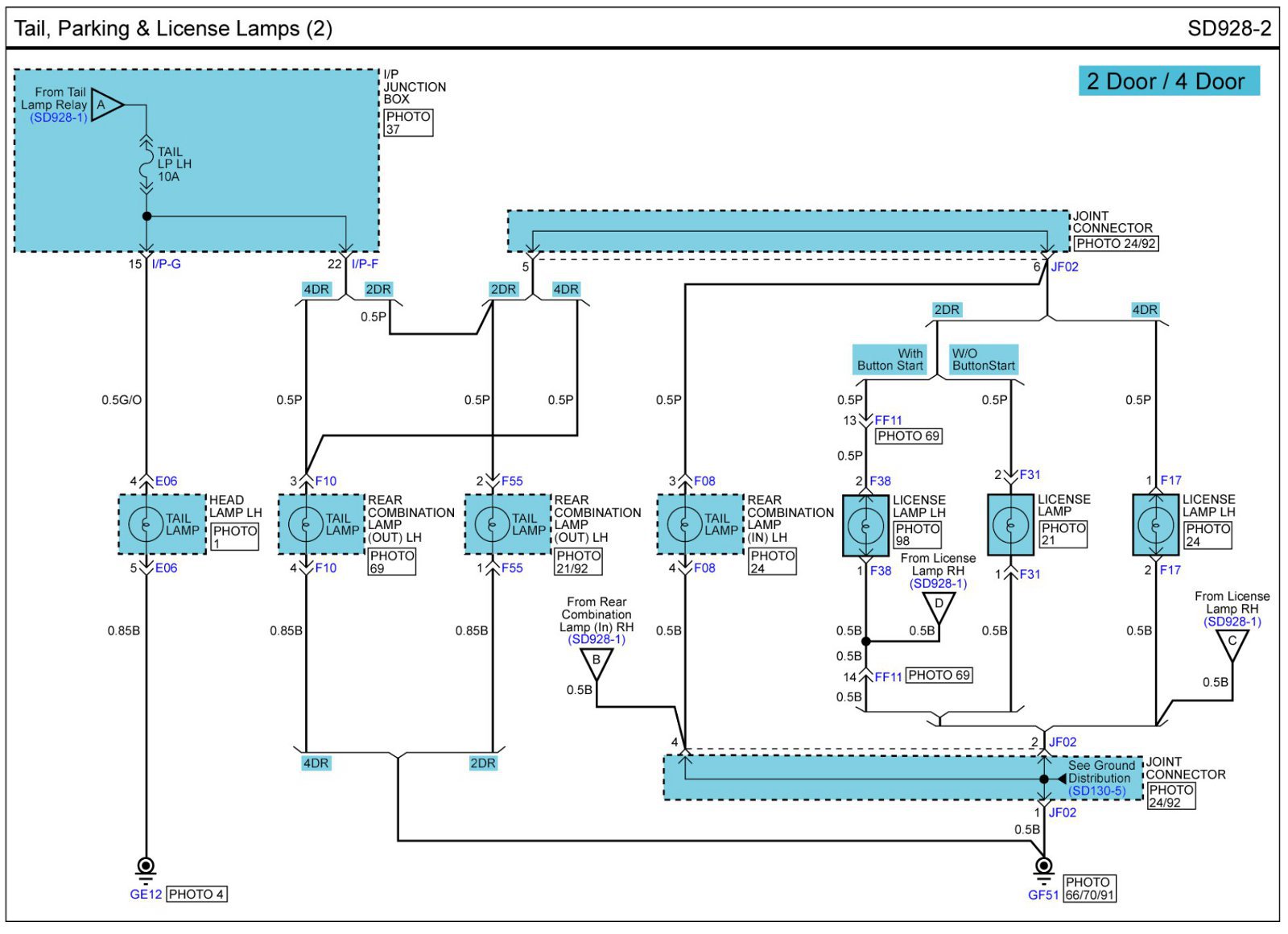Open the SD130-5 Ground Distribution link
The width and height of the screenshot is (1288, 934).
point(1096,791)
